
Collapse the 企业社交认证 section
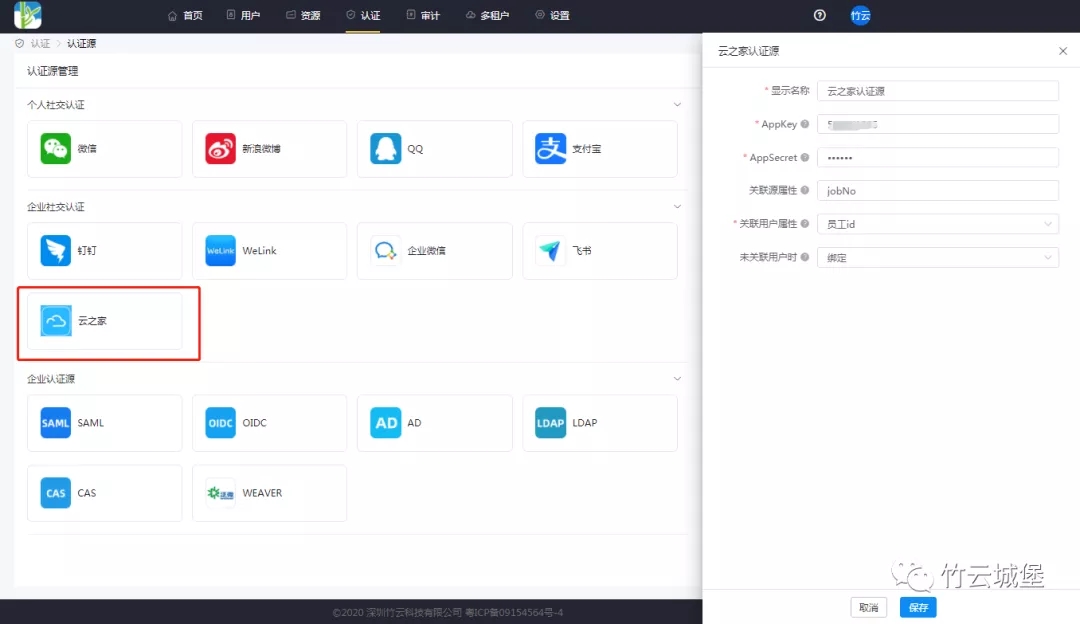[677, 207]
